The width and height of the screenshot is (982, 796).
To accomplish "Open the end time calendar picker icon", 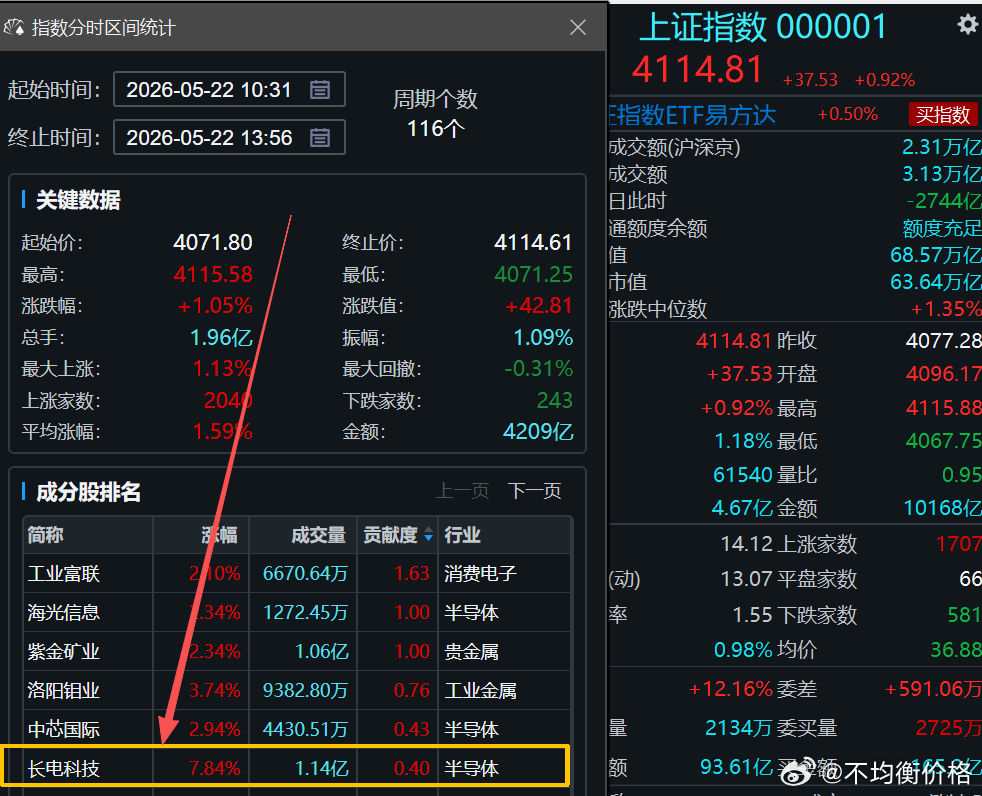I will coord(319,137).
